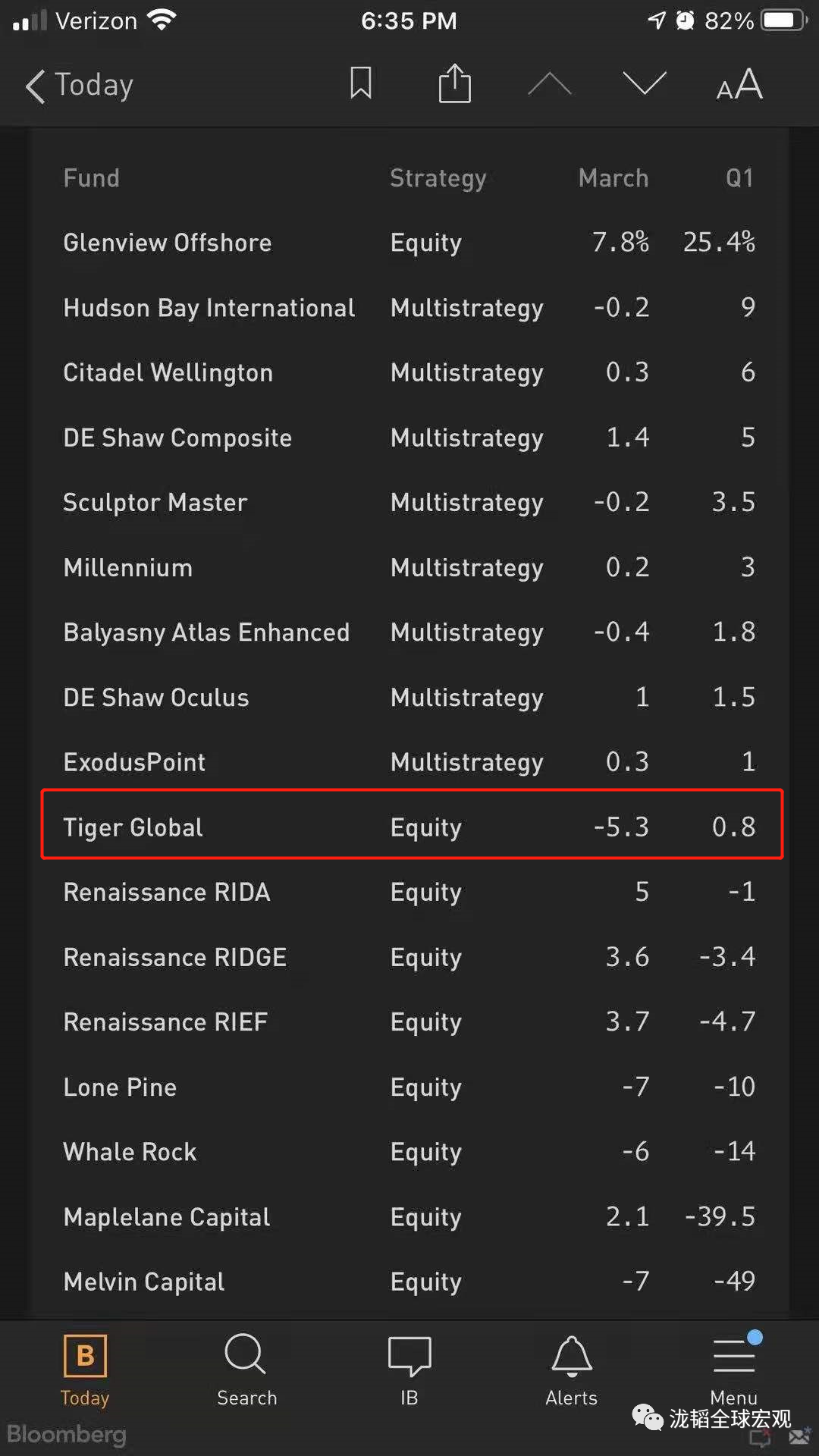819x1456 pixels.
Task: Go back to Today
Action: (80, 85)
